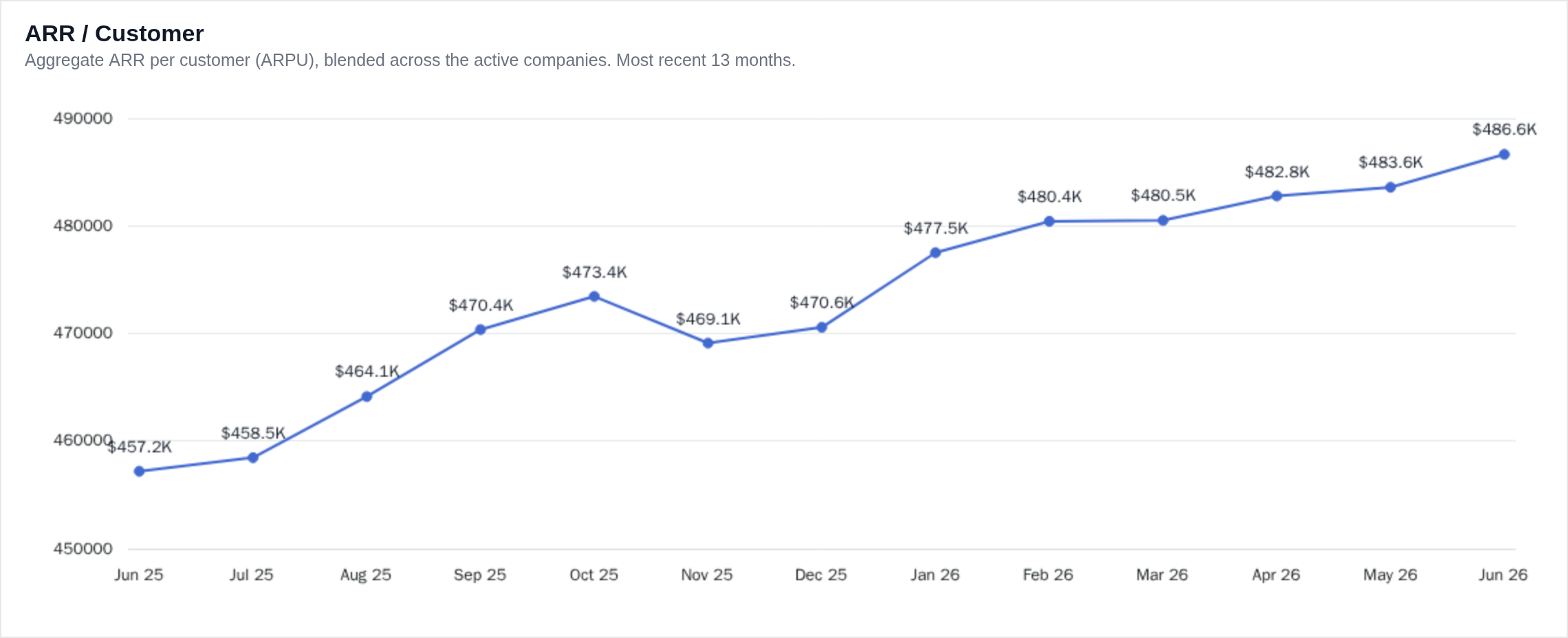Click the $480.4K value label
1568x638 pixels.
pyautogui.click(x=1049, y=197)
